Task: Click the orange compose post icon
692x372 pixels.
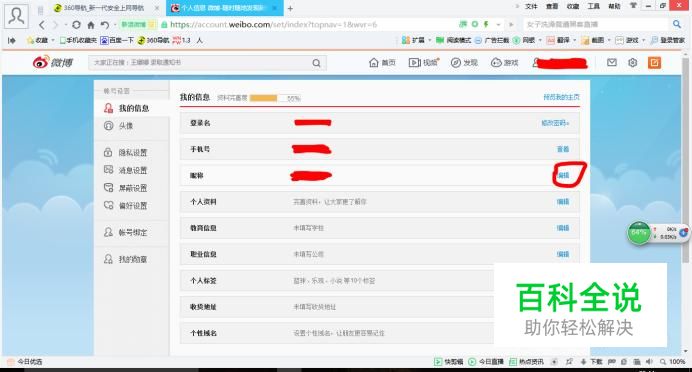Action: pyautogui.click(x=654, y=63)
